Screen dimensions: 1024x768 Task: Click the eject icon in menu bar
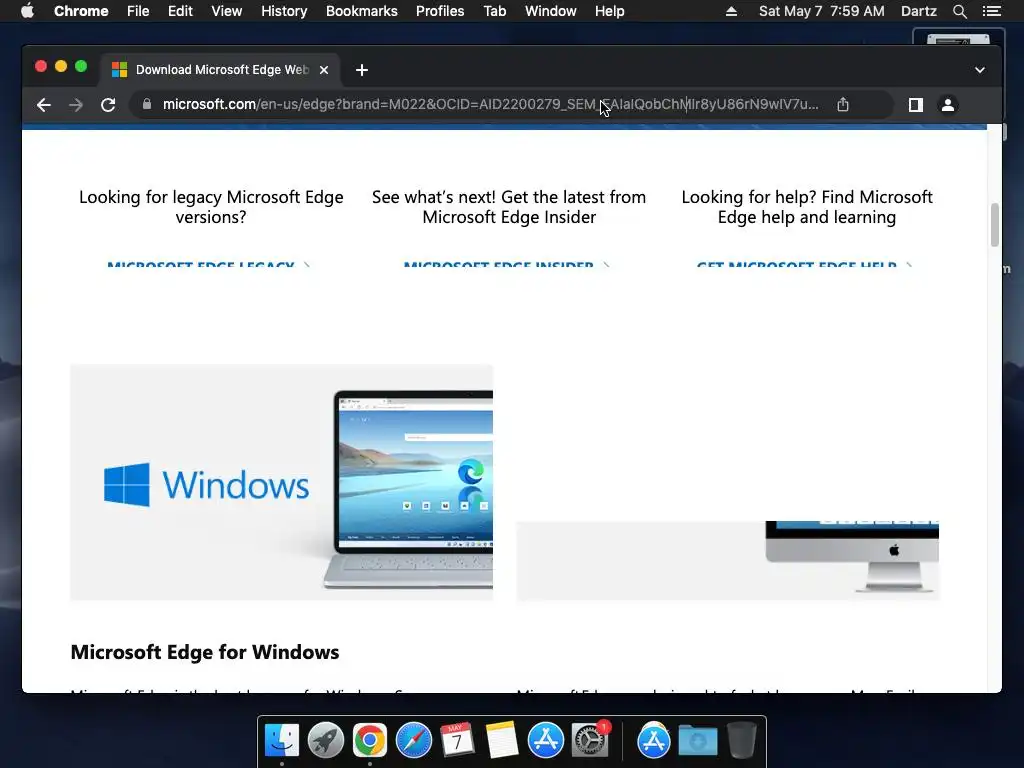tap(731, 11)
